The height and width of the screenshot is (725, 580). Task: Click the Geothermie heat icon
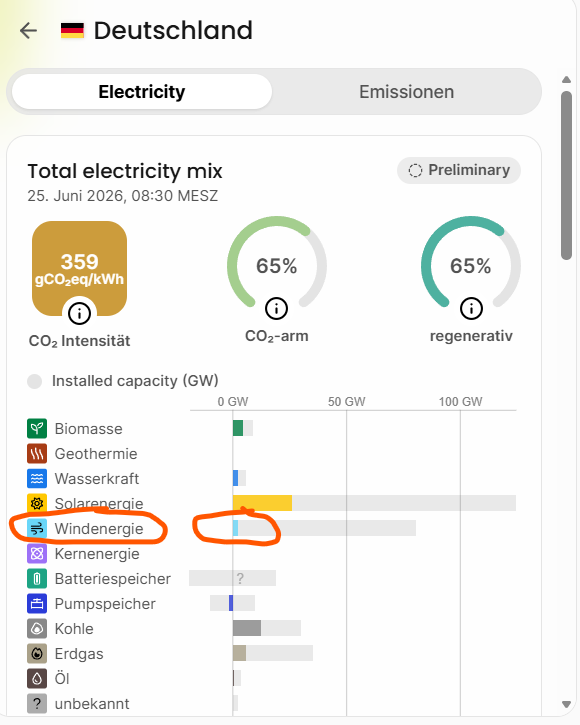point(37,454)
